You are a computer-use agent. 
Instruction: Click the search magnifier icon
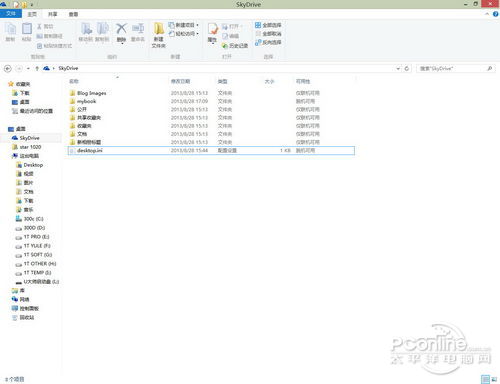click(x=489, y=68)
